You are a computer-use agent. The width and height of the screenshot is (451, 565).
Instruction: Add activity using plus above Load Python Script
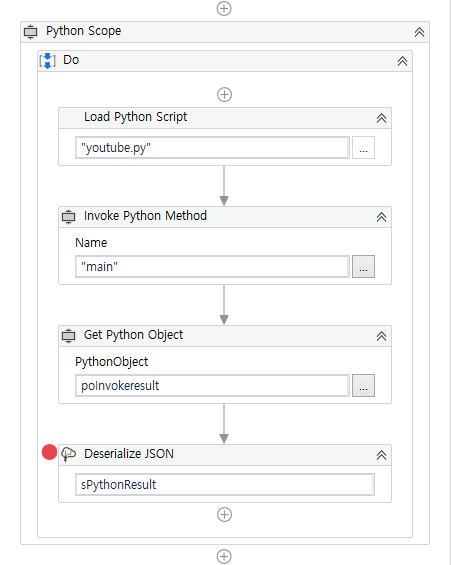224,95
